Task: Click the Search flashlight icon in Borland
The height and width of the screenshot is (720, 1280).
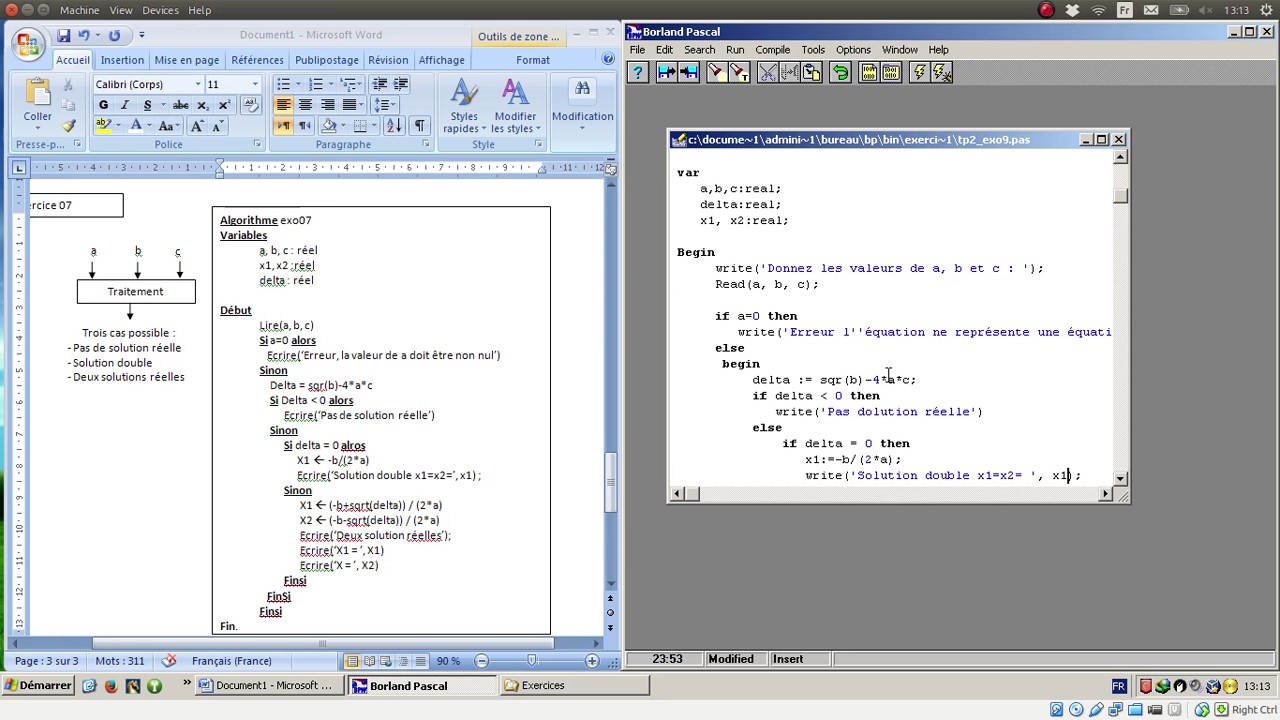Action: 716,72
